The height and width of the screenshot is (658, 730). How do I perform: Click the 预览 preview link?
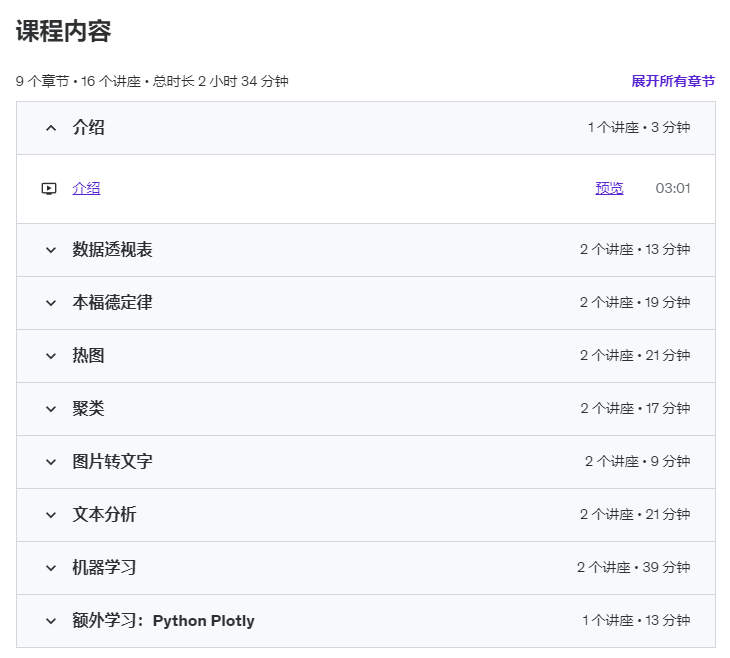tap(609, 189)
